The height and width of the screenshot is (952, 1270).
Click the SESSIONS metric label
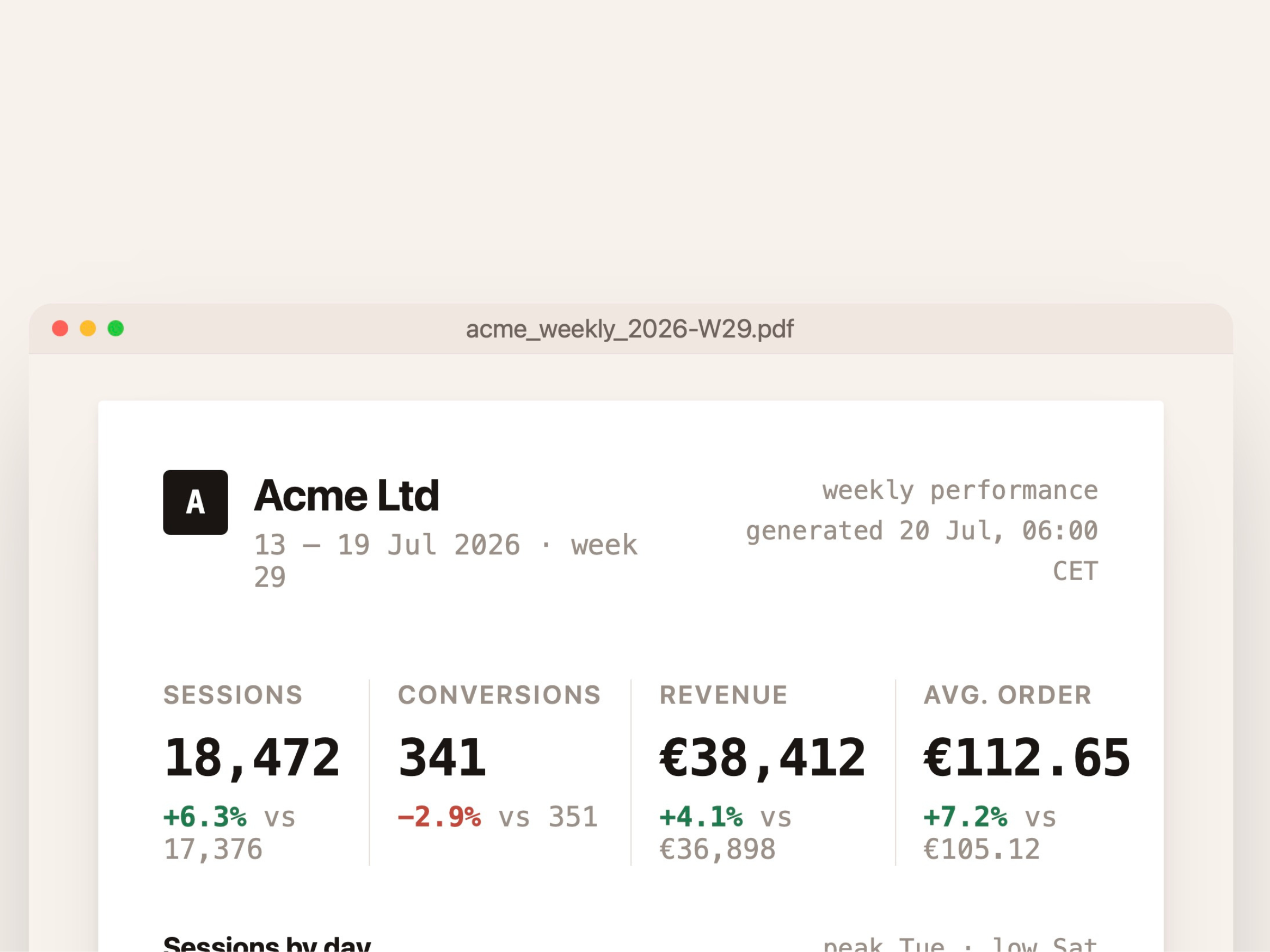233,695
